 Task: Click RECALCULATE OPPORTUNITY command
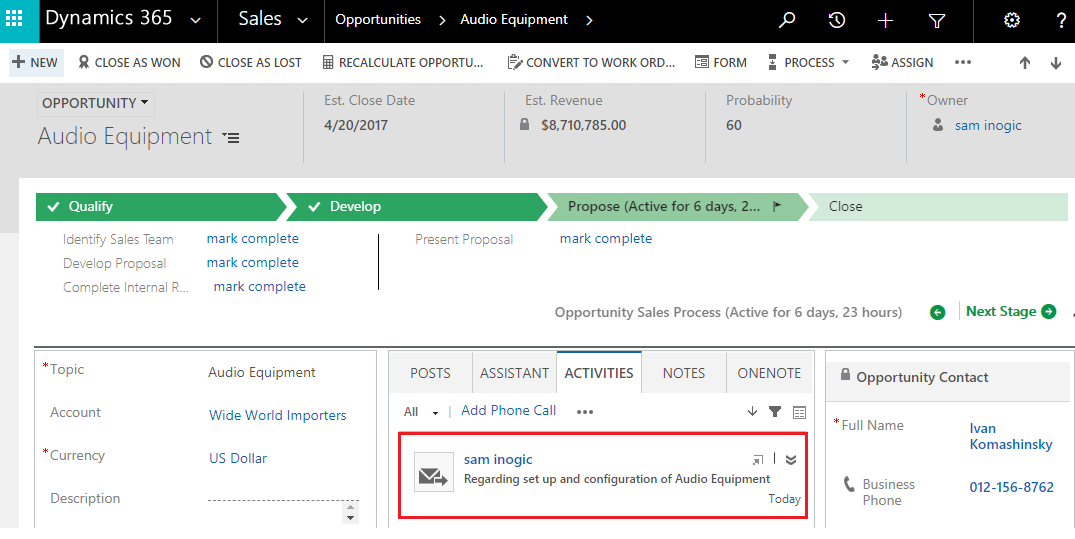[403, 62]
